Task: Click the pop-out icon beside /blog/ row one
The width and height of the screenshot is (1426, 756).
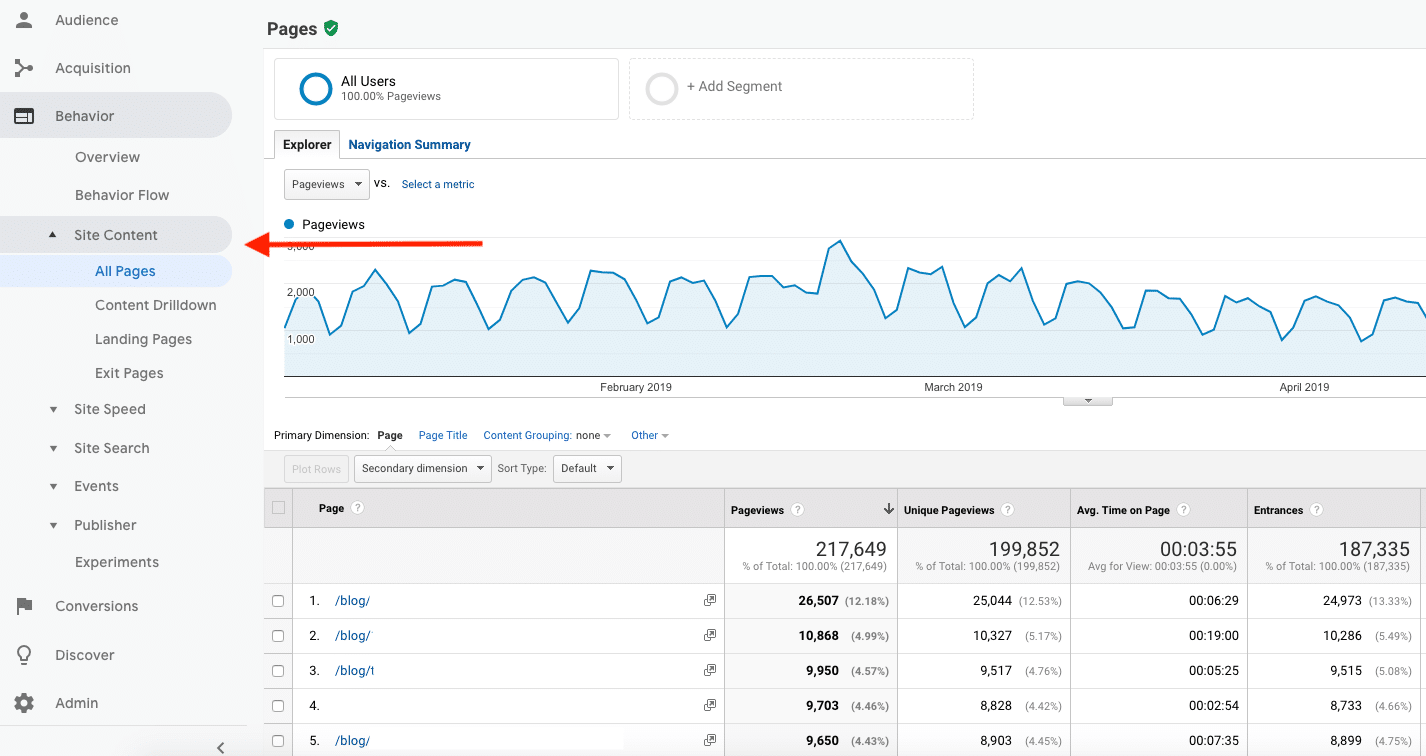Action: coord(710,600)
